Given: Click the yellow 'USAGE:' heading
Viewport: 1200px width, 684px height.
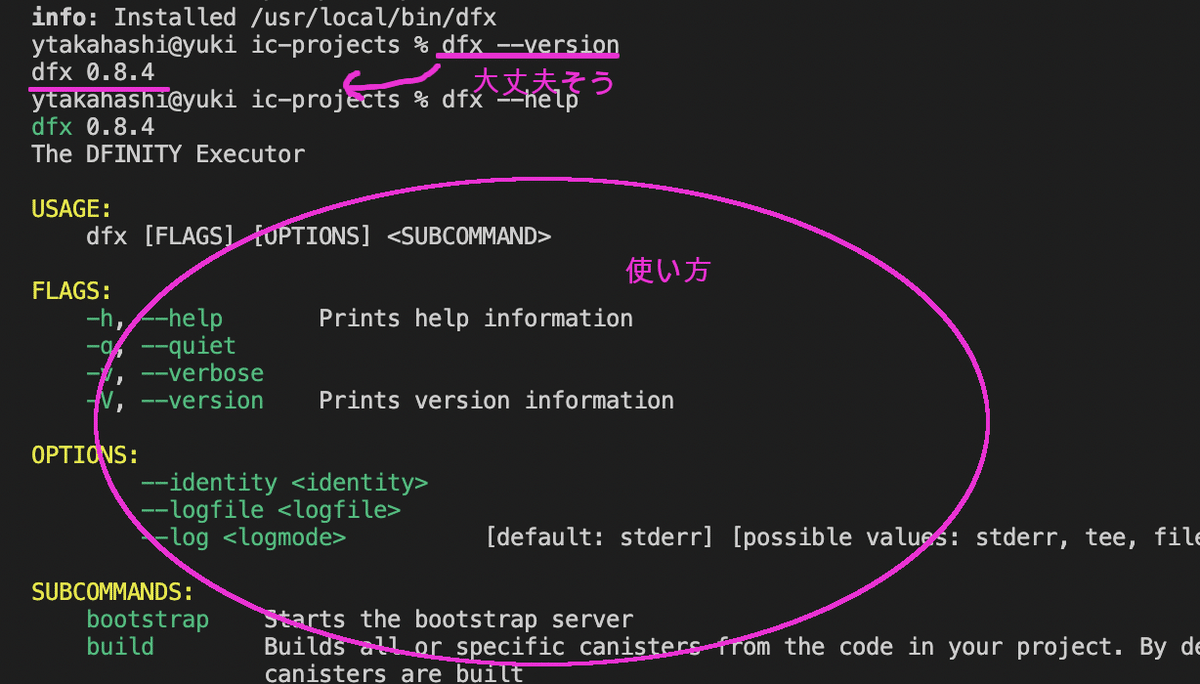Looking at the screenshot, I should [x=72, y=209].
